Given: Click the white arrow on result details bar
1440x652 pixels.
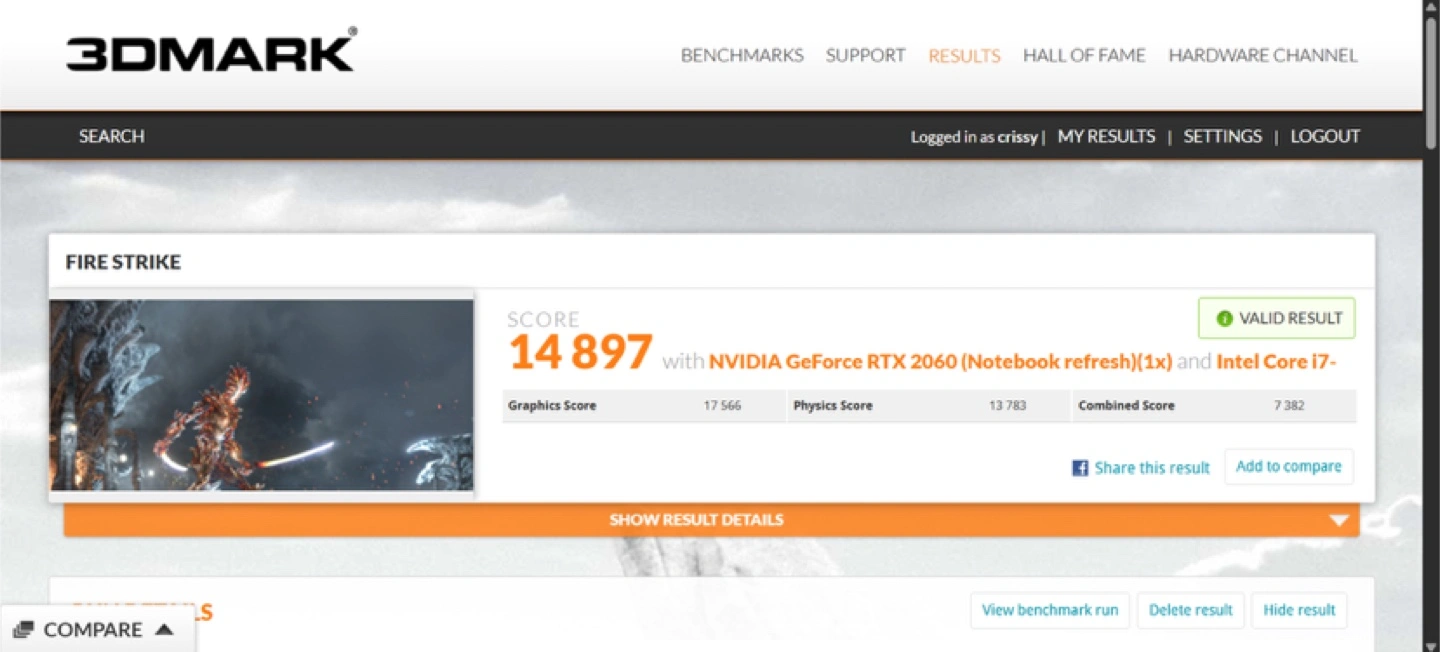Looking at the screenshot, I should point(1339,520).
